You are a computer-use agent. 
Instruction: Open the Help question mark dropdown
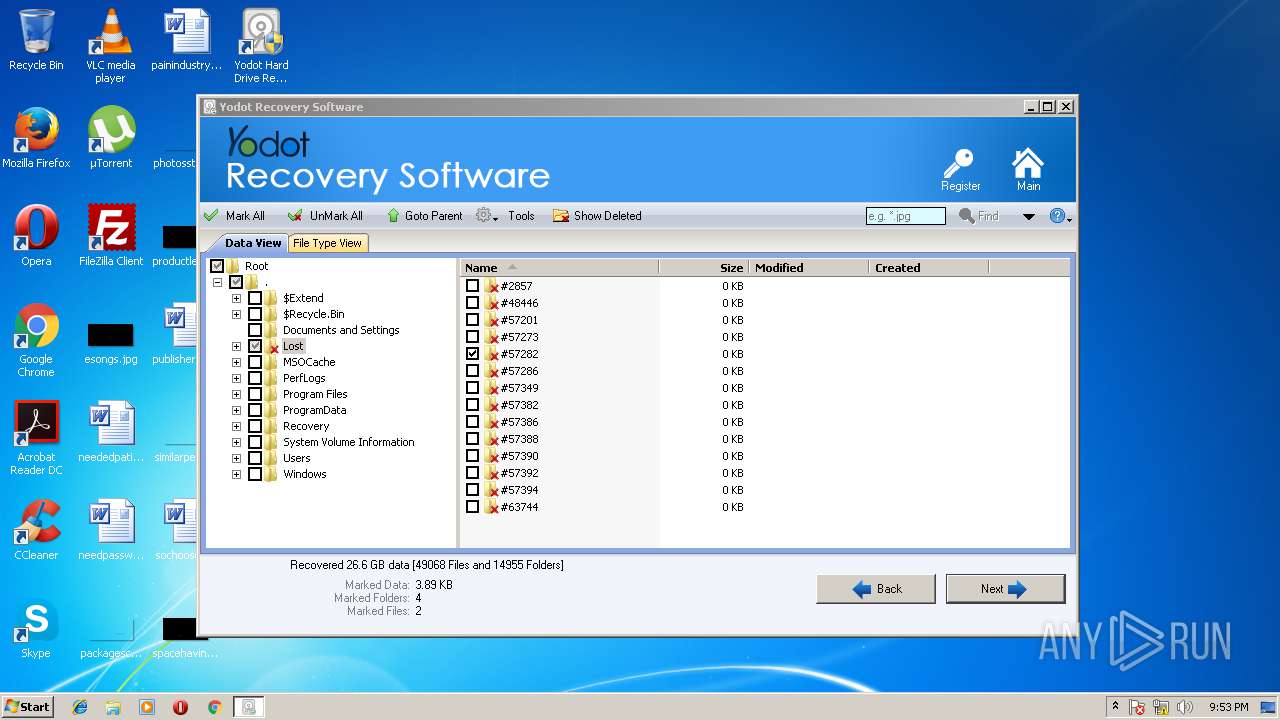click(x=1060, y=216)
